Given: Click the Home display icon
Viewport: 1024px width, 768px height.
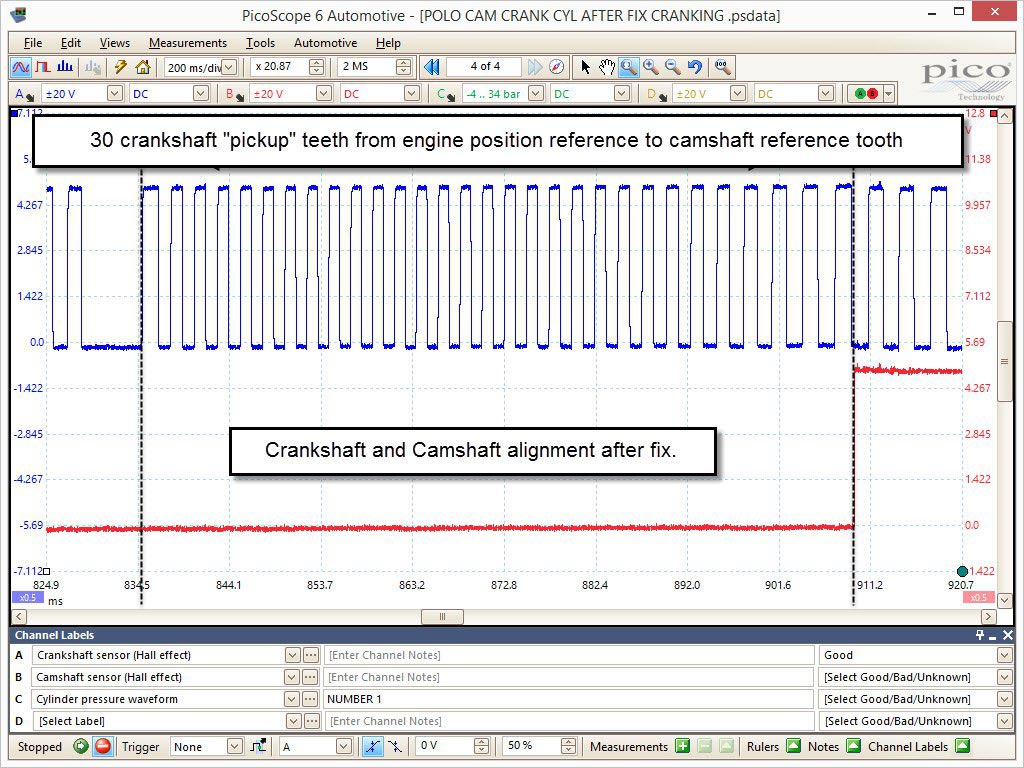Looking at the screenshot, I should pos(142,67).
